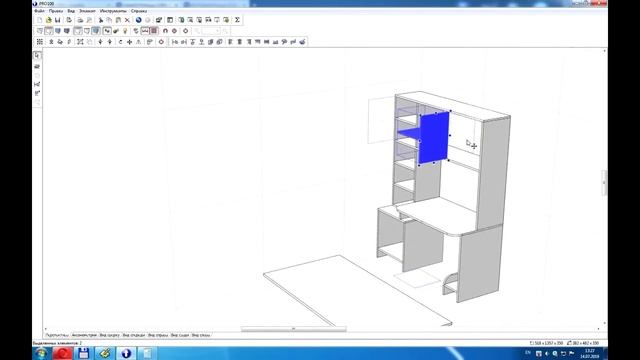Open a project with the folder icon
This screenshot has height=360, width=640.
point(49,20)
